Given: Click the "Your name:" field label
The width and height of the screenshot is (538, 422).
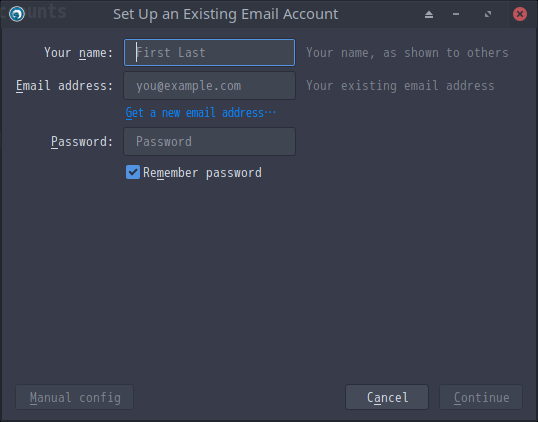Looking at the screenshot, I should tap(79, 53).
